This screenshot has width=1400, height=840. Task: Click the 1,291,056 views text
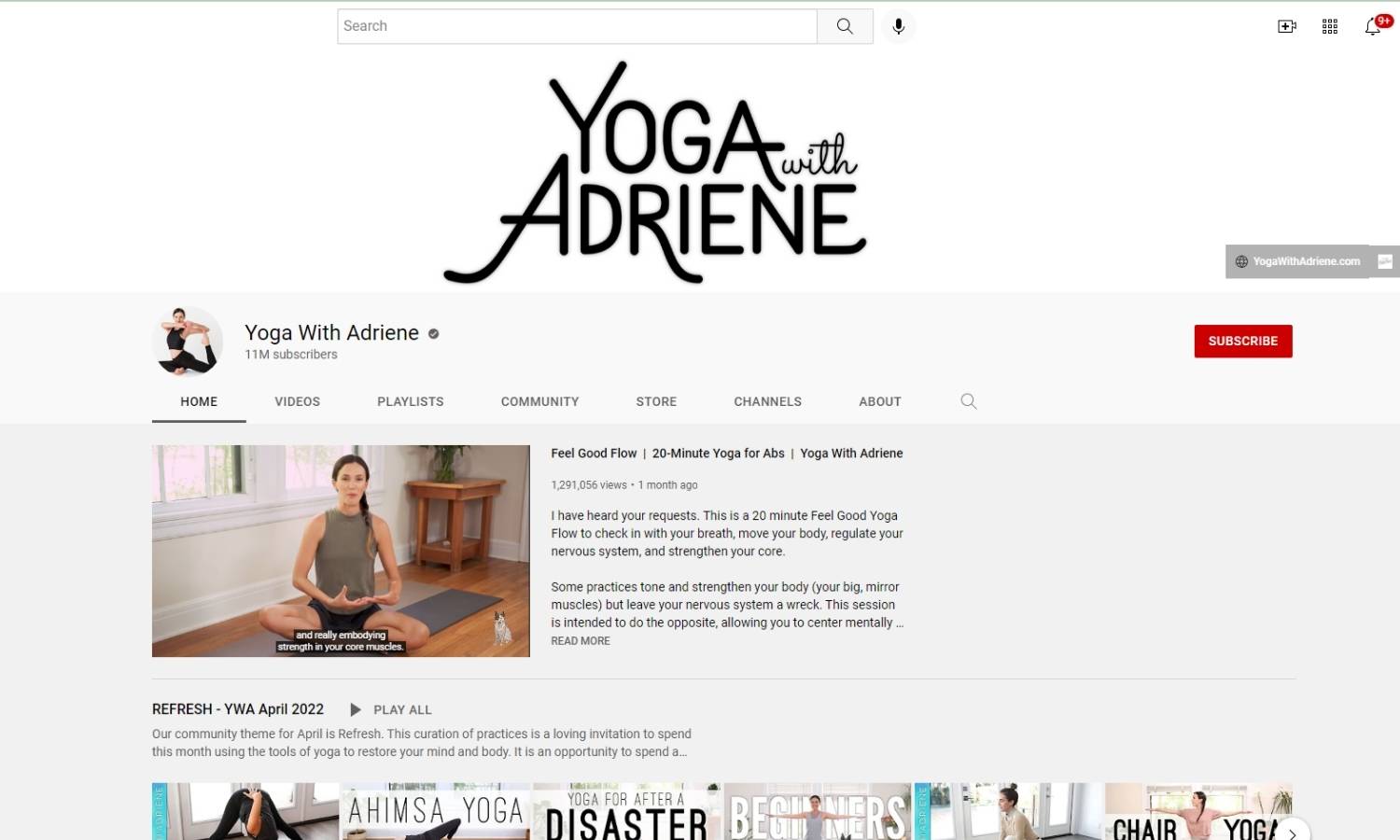[x=589, y=485]
